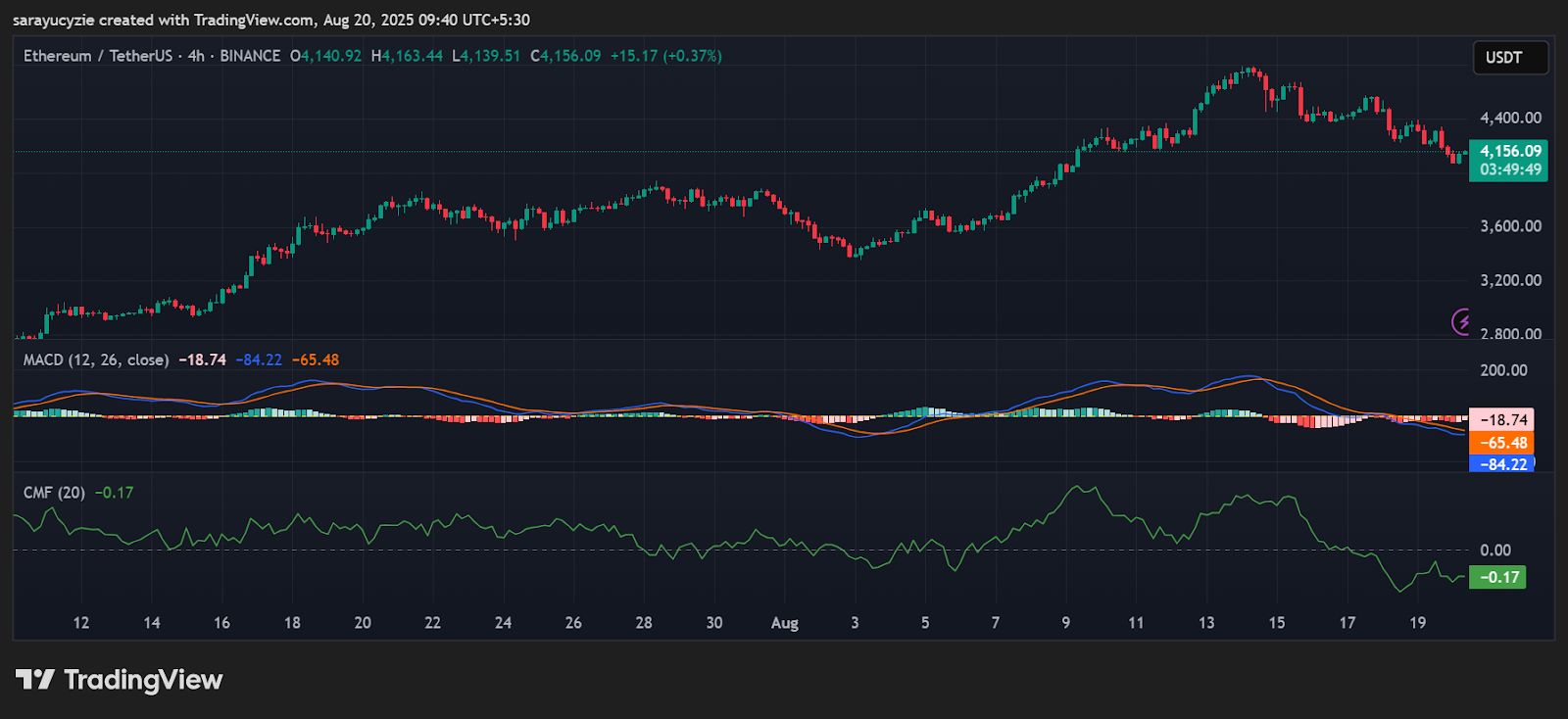Image resolution: width=1568 pixels, height=719 pixels.
Task: Click the 13 date label on time axis
Action: [1206, 623]
